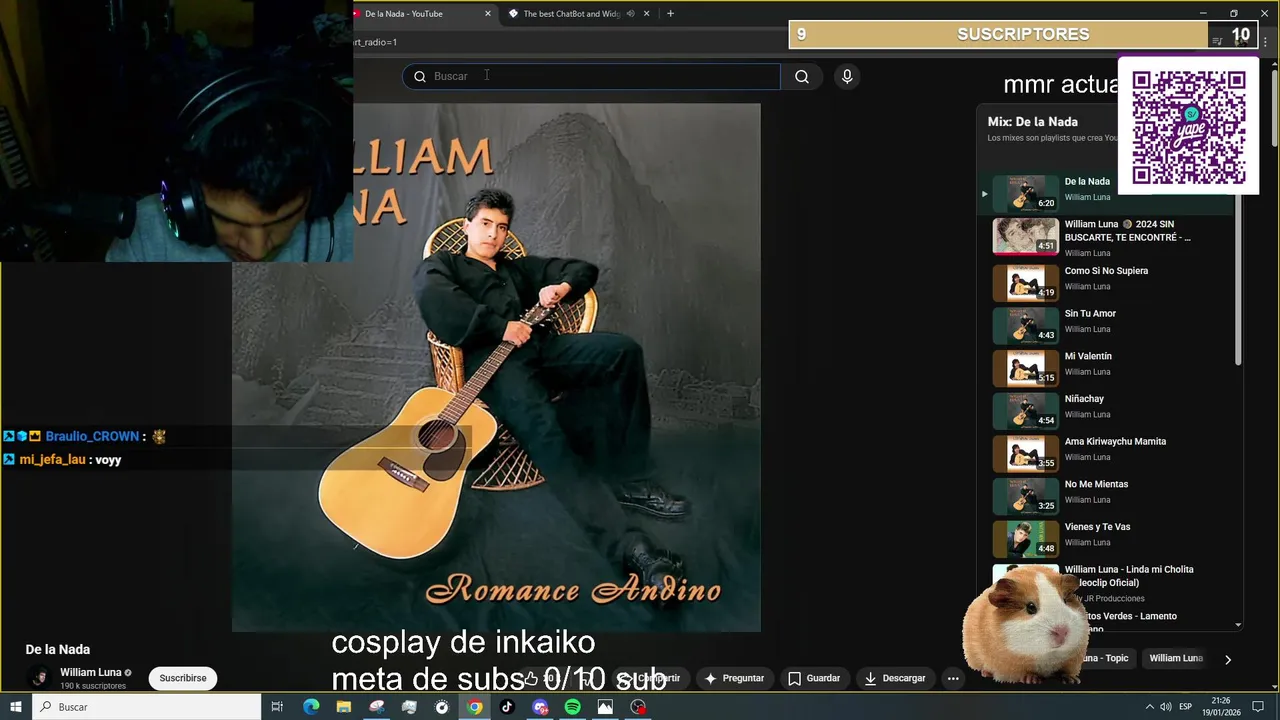
Task: Open the volume speaker tray icon
Action: click(1166, 707)
